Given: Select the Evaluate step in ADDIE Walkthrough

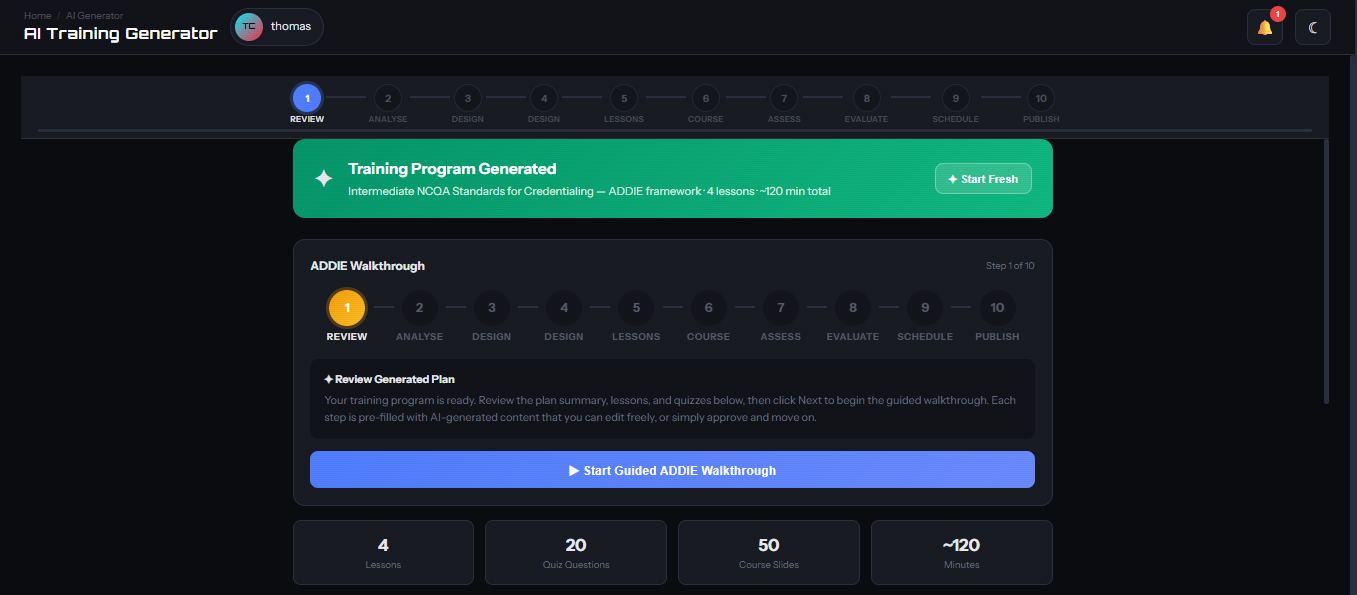Looking at the screenshot, I should tap(852, 307).
